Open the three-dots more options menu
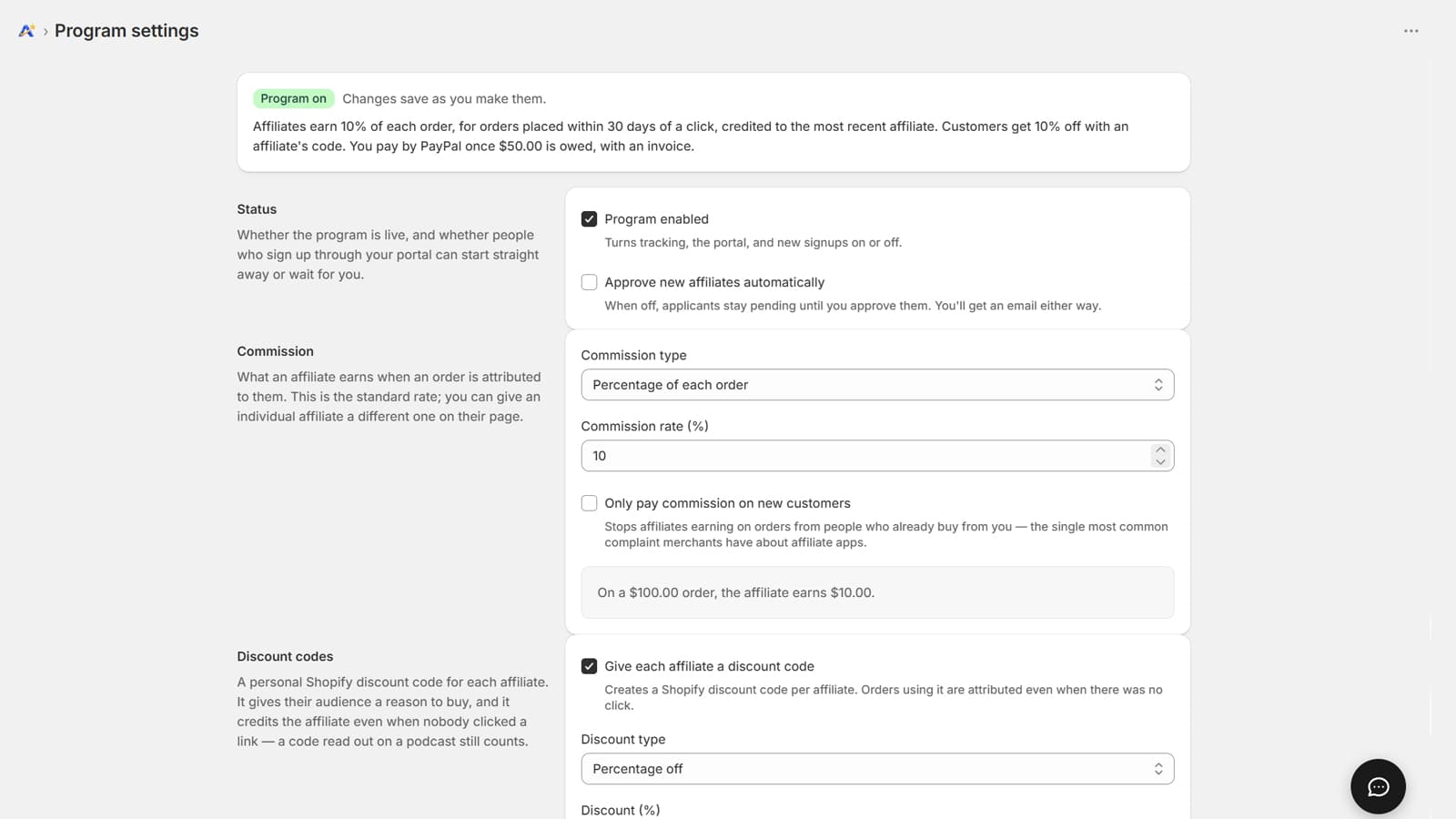This screenshot has width=1456, height=819. pyautogui.click(x=1410, y=31)
